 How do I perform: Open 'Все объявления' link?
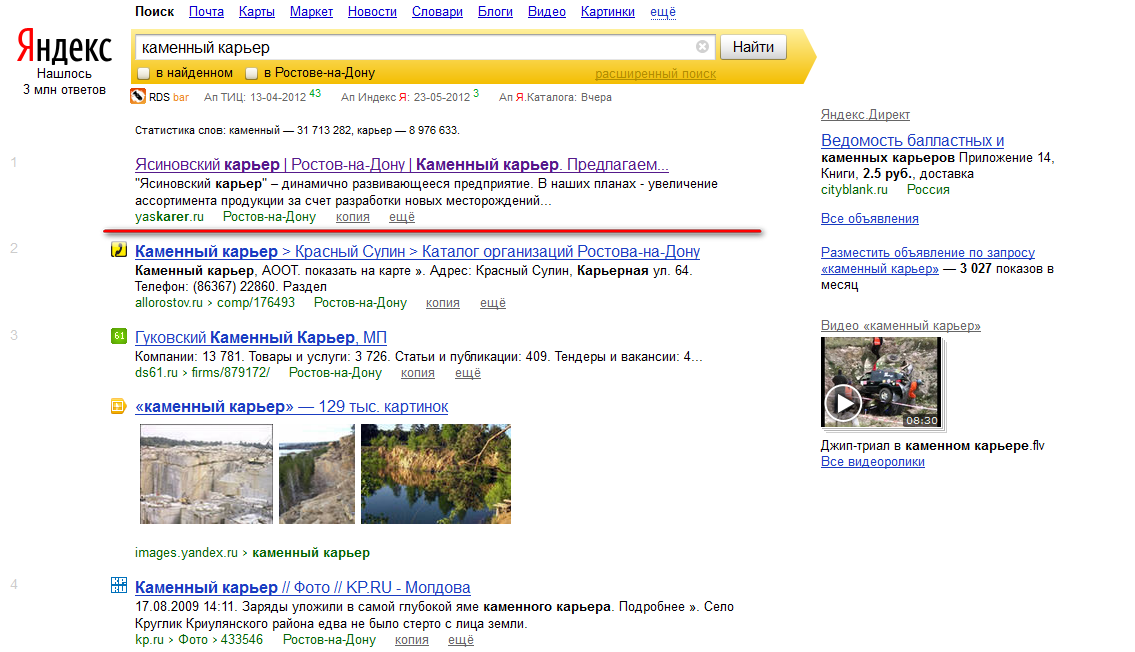point(869,219)
